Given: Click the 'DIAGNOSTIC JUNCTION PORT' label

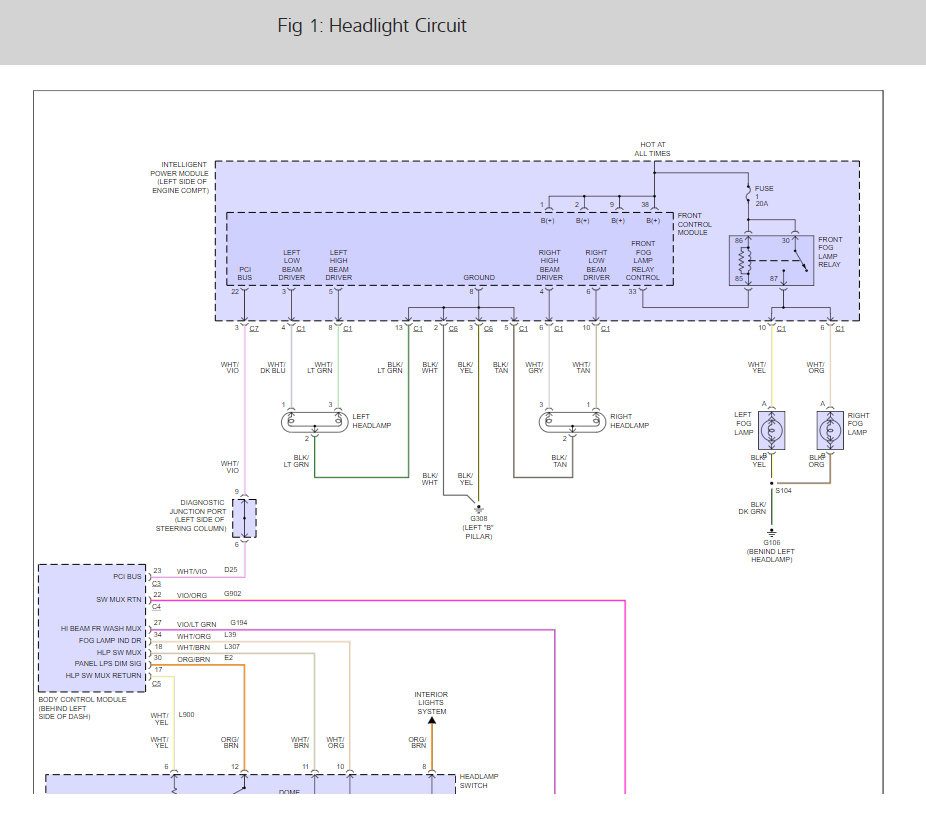Looking at the screenshot, I should click(x=191, y=516).
